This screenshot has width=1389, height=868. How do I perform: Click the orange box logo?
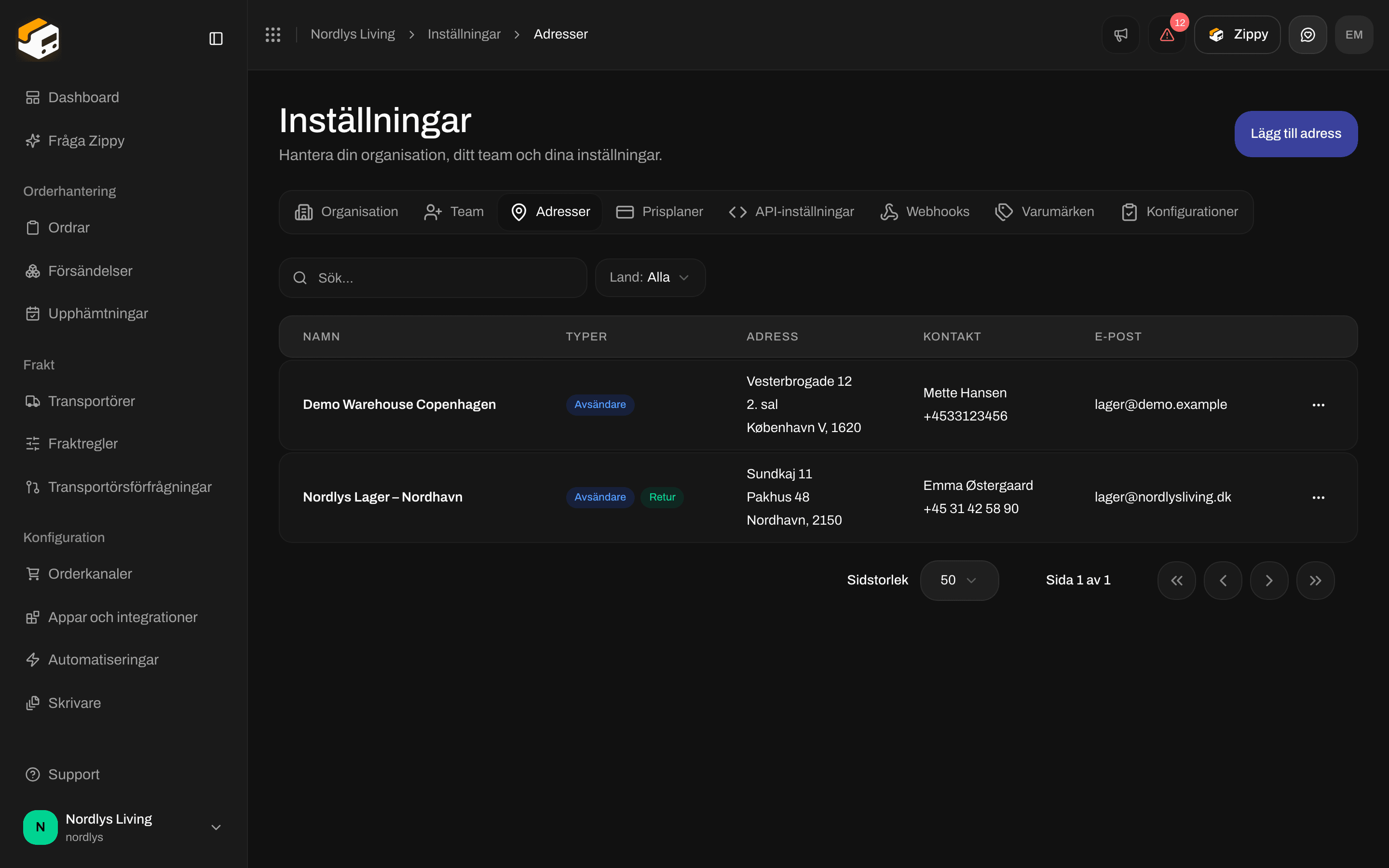39,39
